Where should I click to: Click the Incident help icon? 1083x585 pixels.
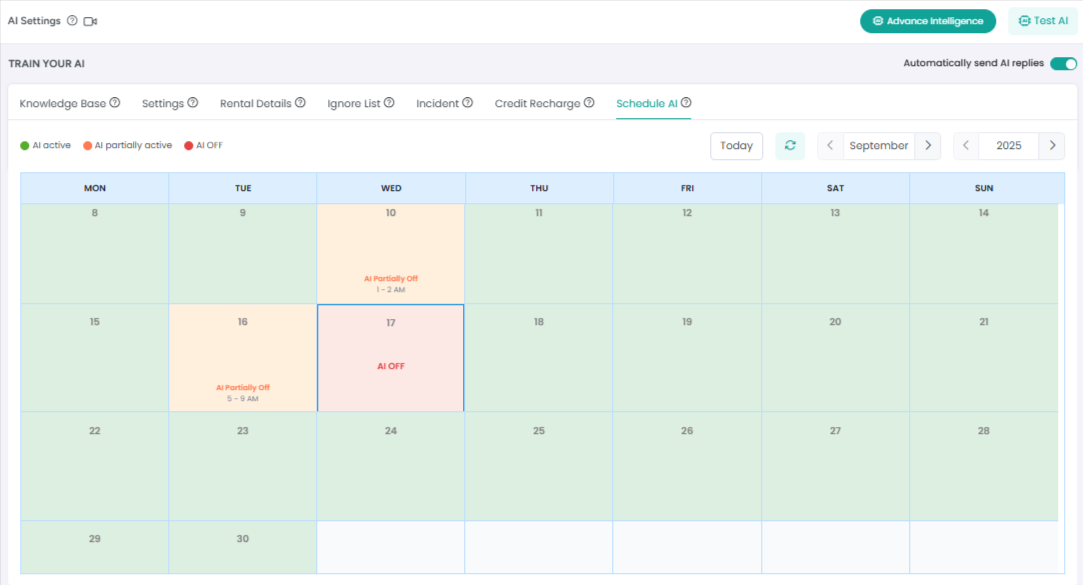click(x=468, y=102)
